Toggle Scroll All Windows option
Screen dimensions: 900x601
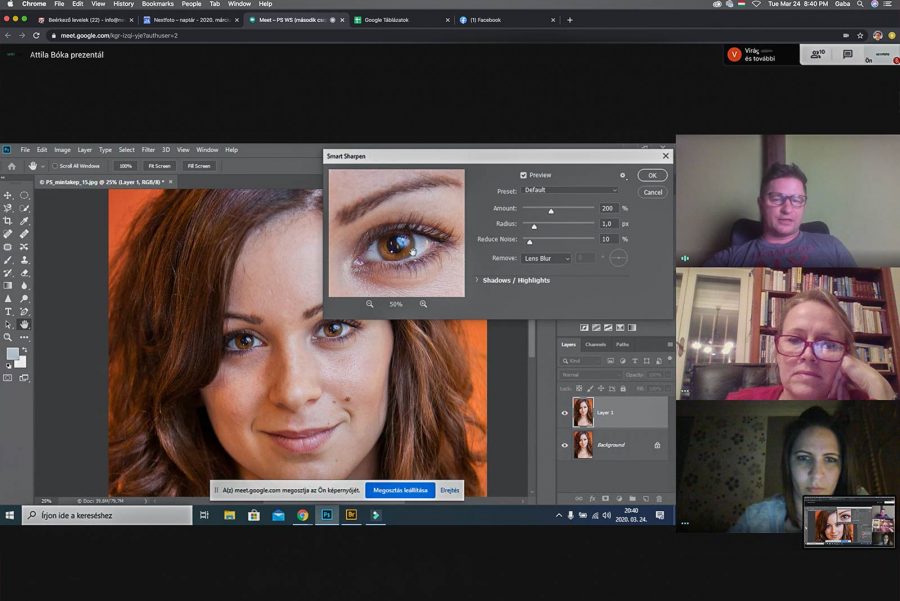point(55,166)
